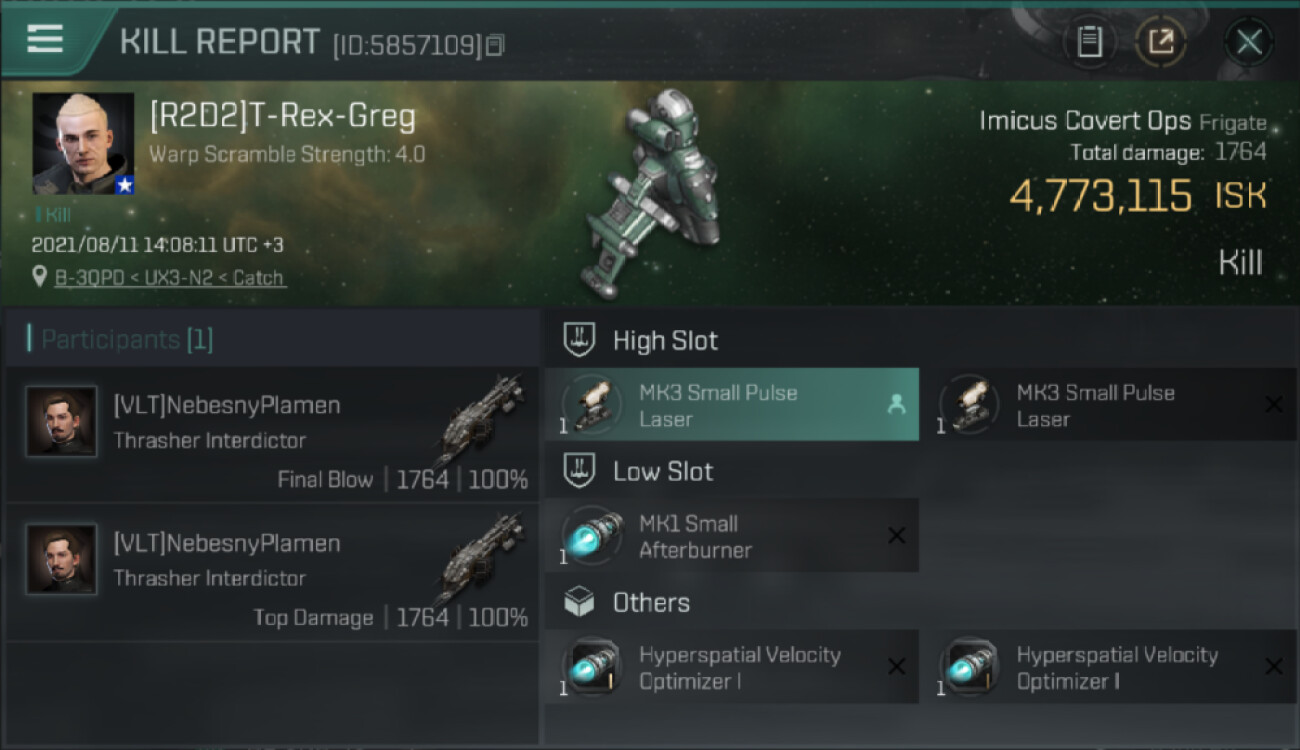Click the MK1 Small Afterburner icon
The image size is (1300, 750).
click(592, 536)
